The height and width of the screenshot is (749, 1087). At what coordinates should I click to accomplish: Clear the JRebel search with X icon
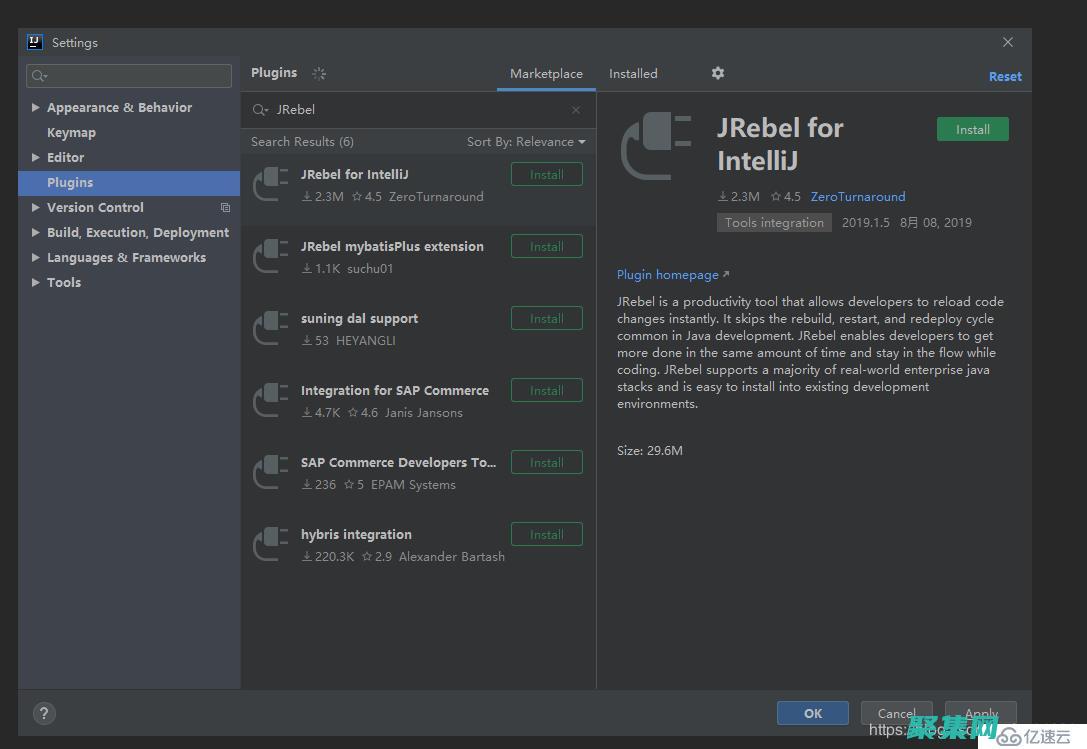pyautogui.click(x=576, y=110)
